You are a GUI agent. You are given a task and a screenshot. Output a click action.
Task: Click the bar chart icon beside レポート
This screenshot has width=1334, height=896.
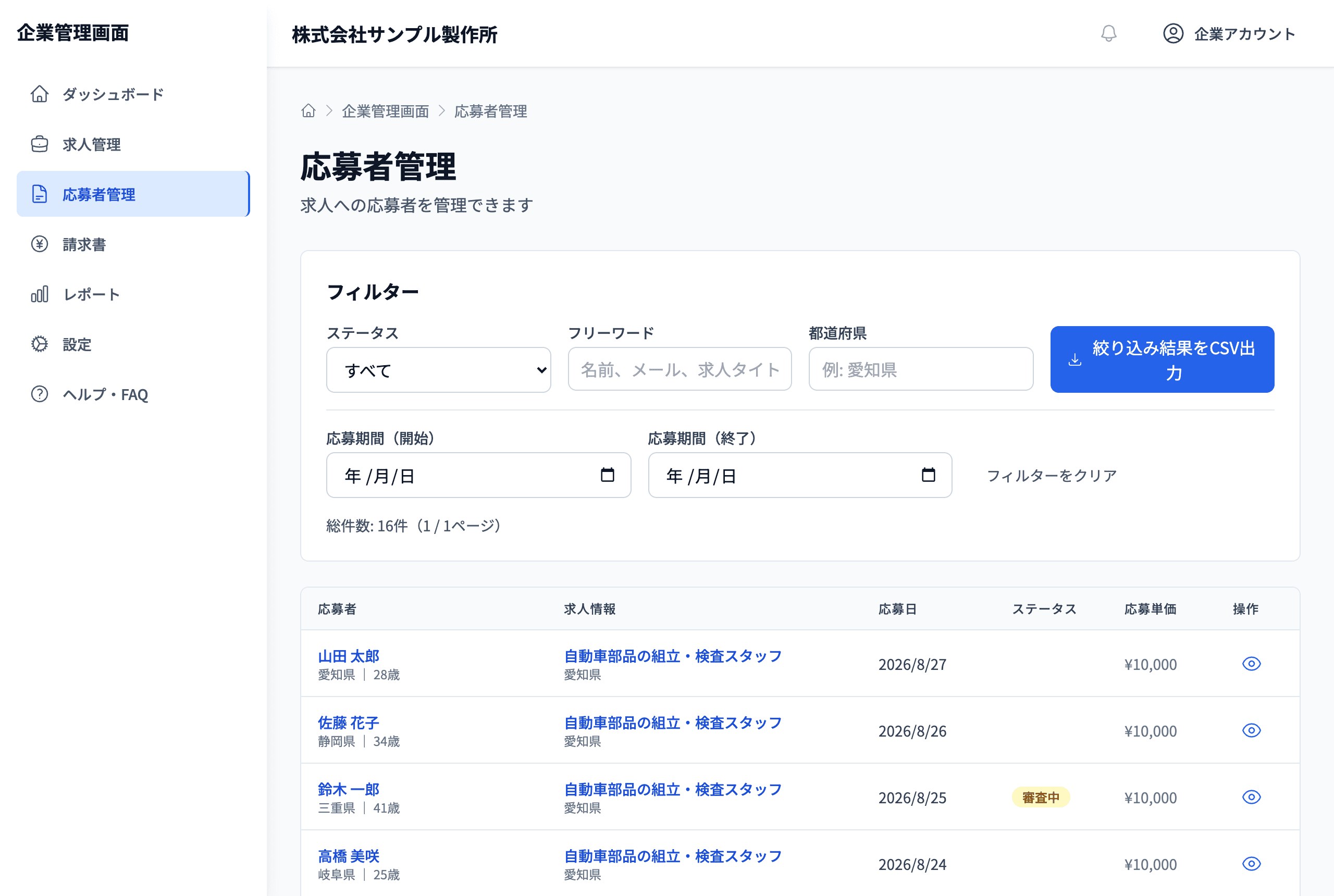40,294
